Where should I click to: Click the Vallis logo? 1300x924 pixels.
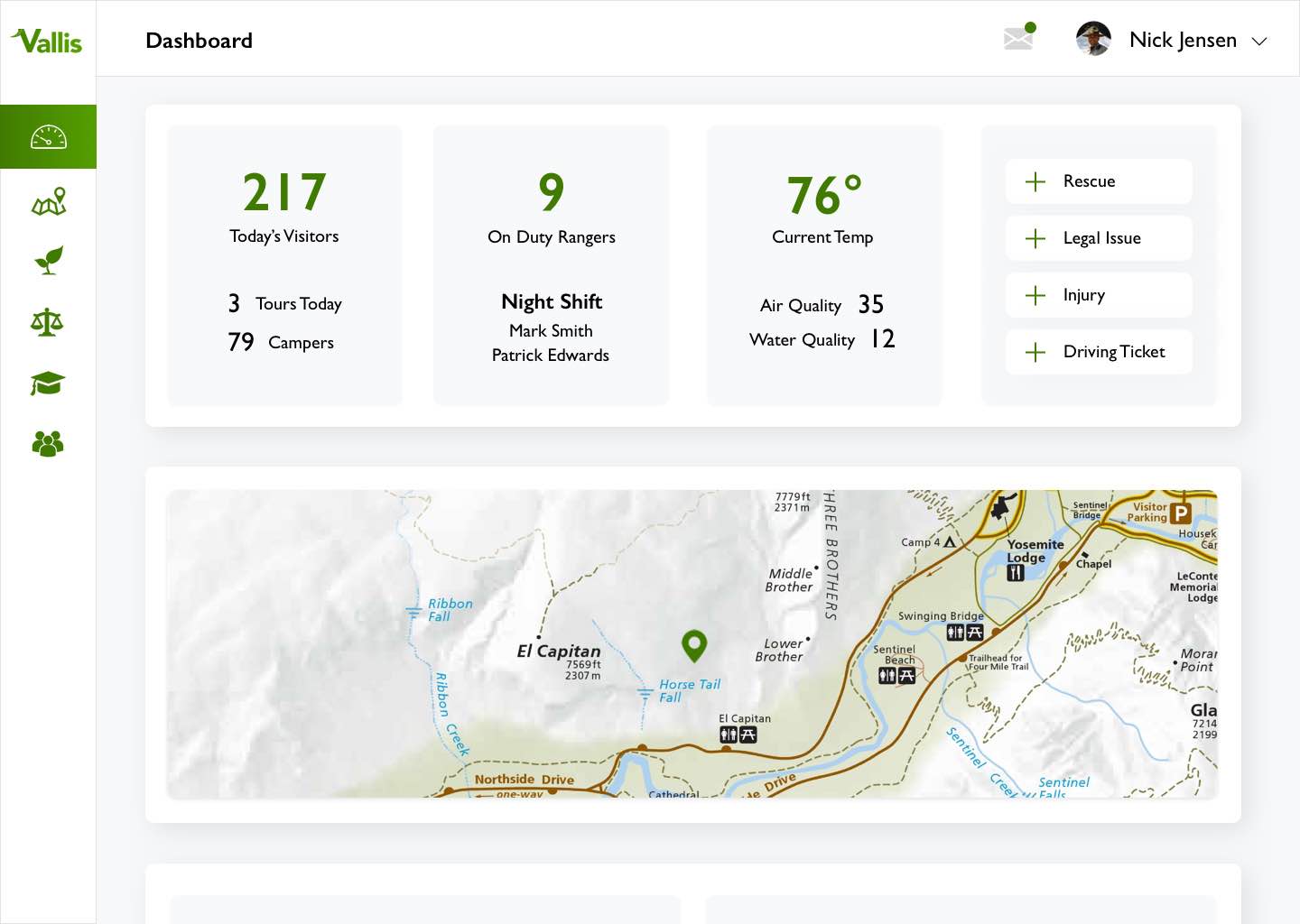(x=46, y=41)
